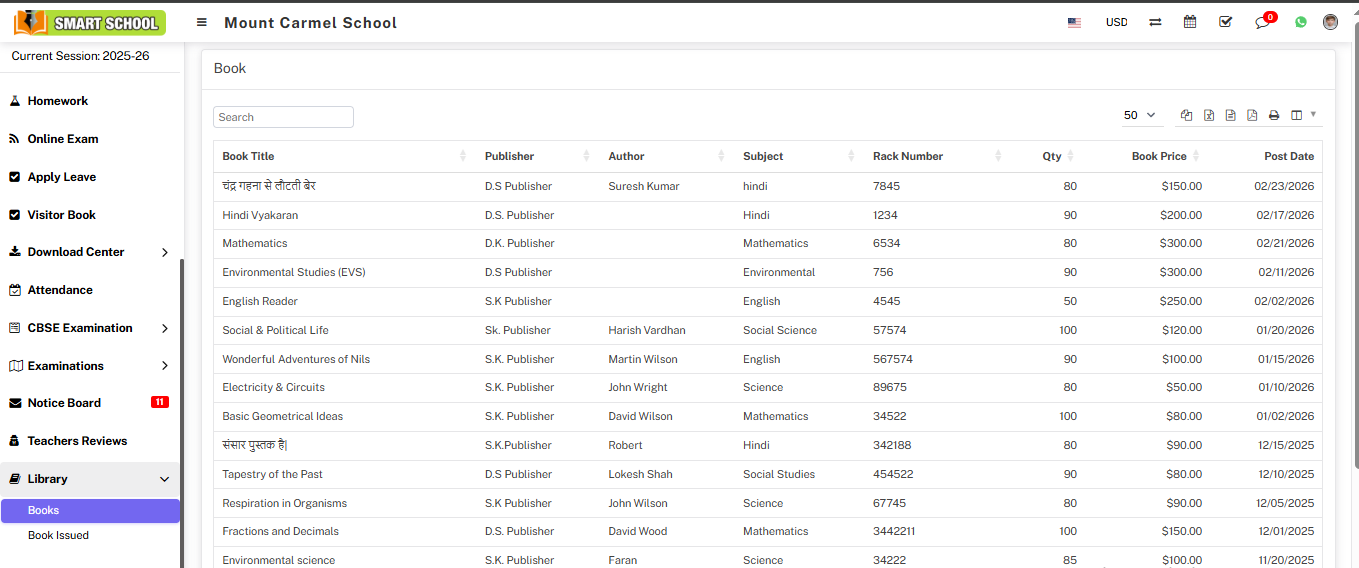Screen dimensions: 1359x568
Task: Print the book list
Action: pyautogui.click(x=1274, y=116)
